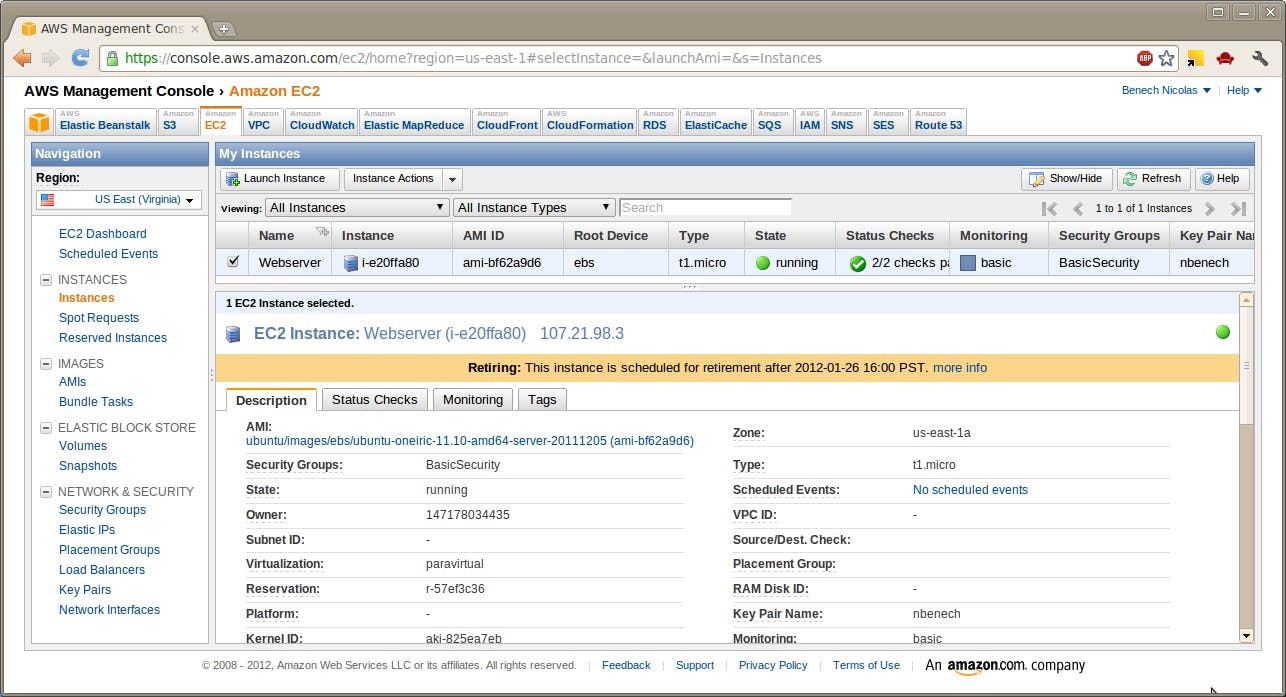
Task: Click the Launch Instance button
Action: pyautogui.click(x=278, y=178)
